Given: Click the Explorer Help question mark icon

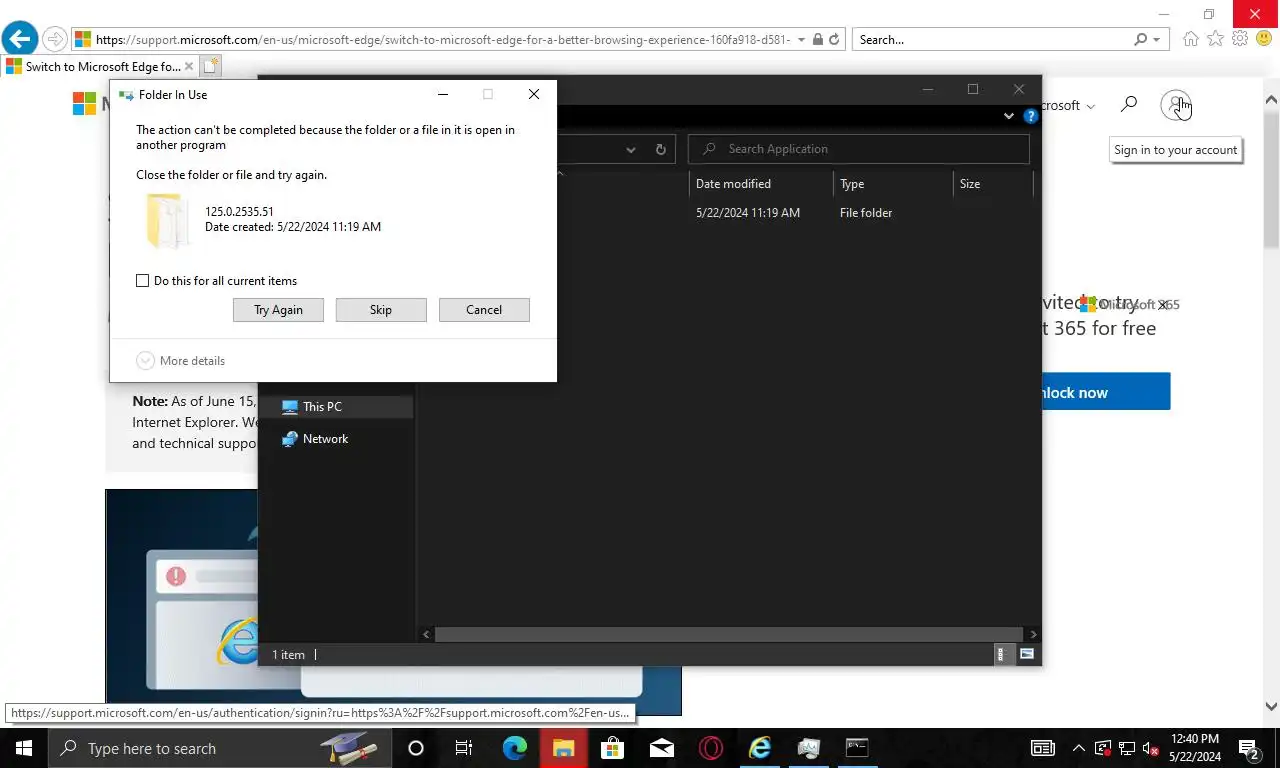Looking at the screenshot, I should (1031, 116).
